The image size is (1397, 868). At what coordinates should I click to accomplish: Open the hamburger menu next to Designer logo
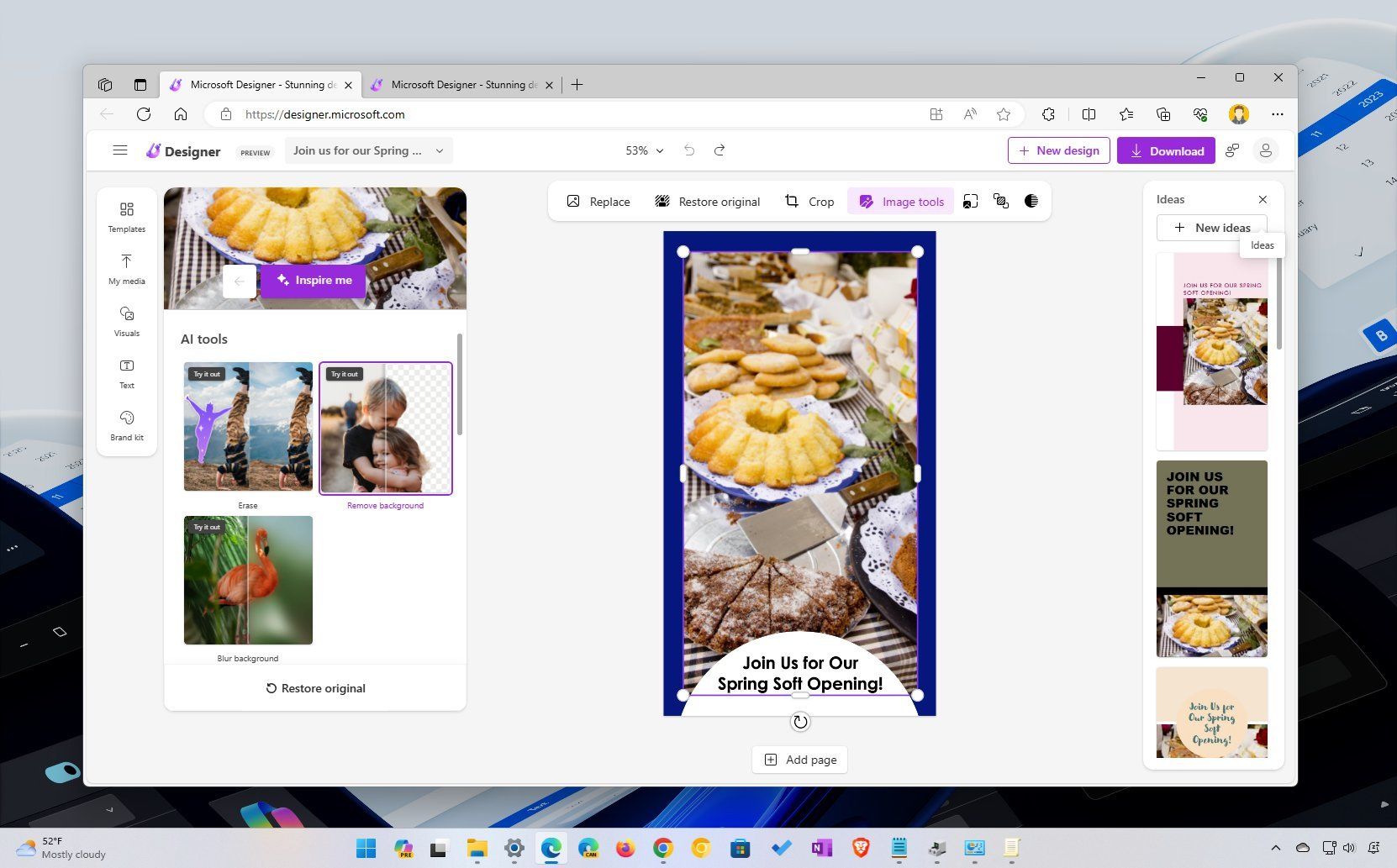coord(120,150)
